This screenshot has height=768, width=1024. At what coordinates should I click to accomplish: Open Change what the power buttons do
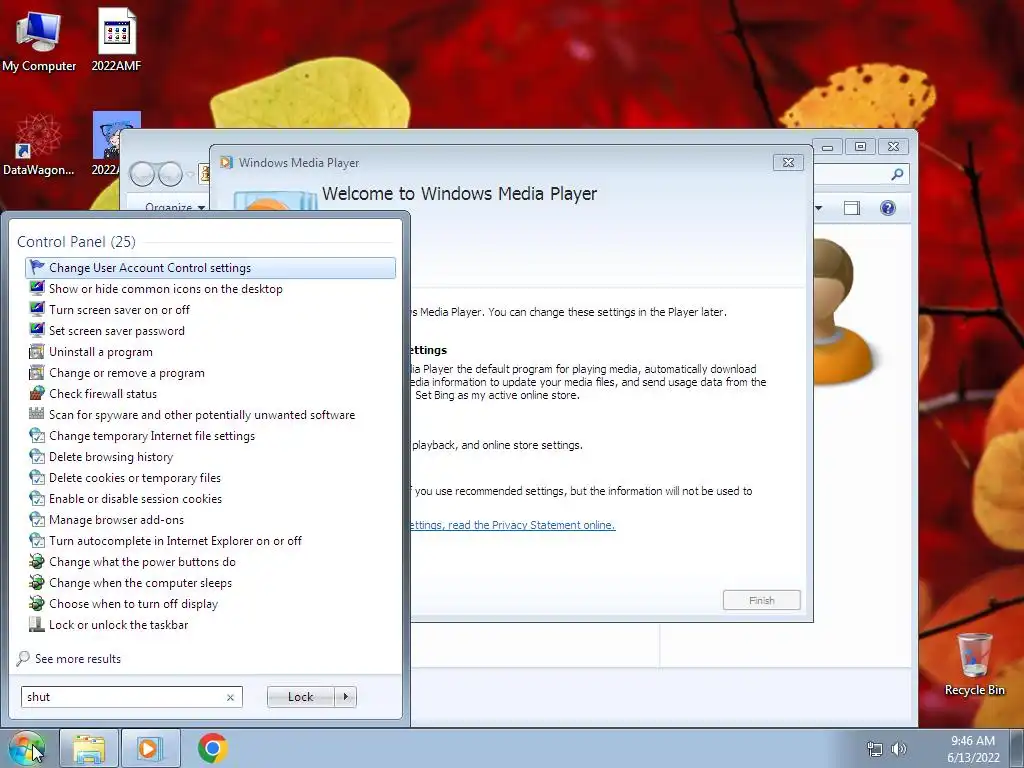pos(210,562)
